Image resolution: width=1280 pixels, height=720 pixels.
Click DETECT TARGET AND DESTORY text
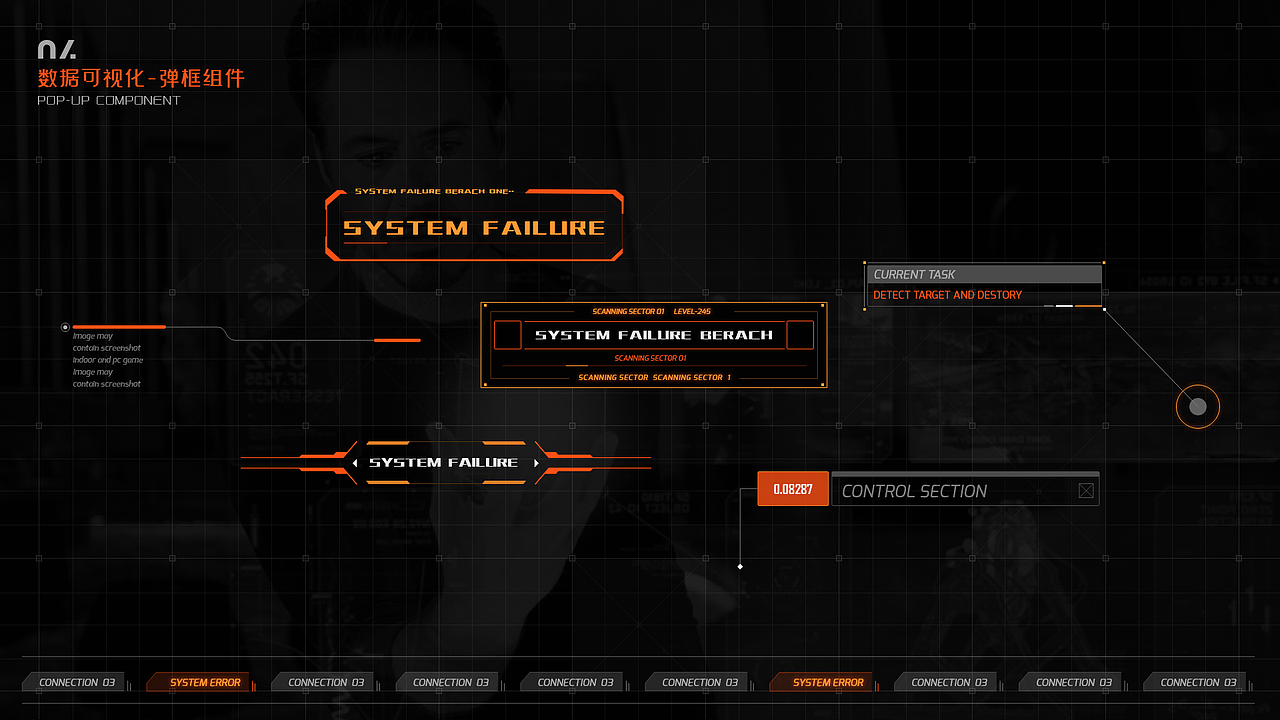tap(947, 295)
